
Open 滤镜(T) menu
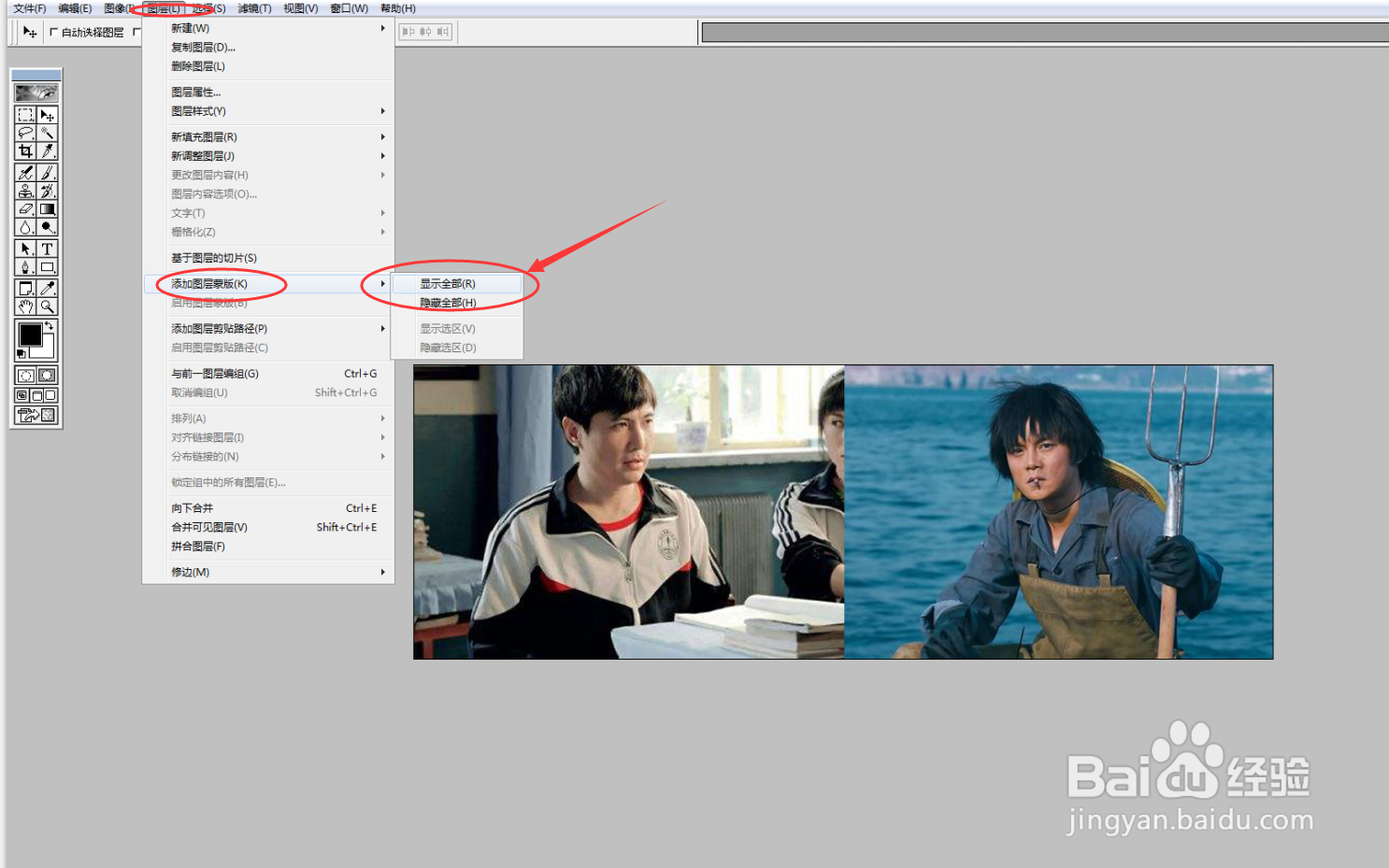coord(254,8)
